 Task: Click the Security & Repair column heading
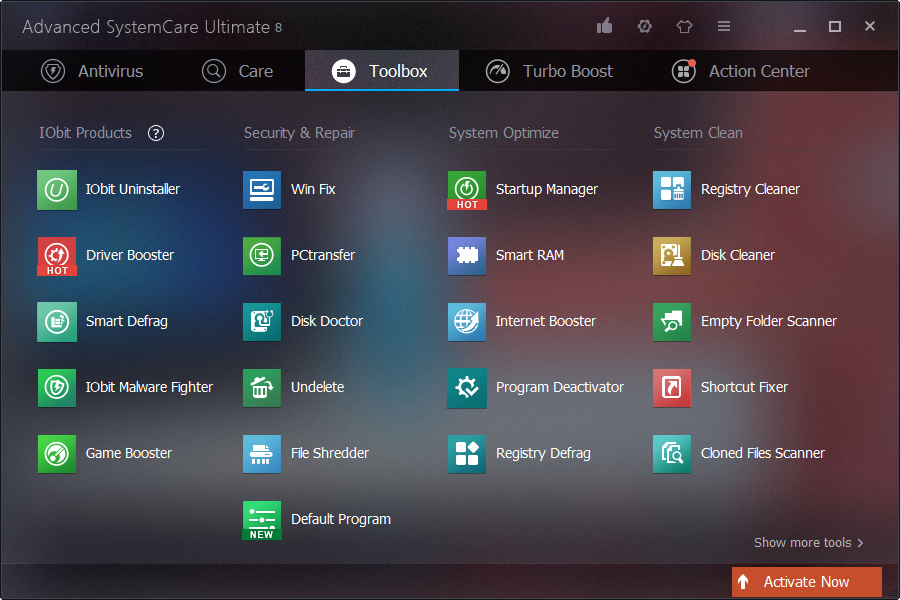click(300, 133)
